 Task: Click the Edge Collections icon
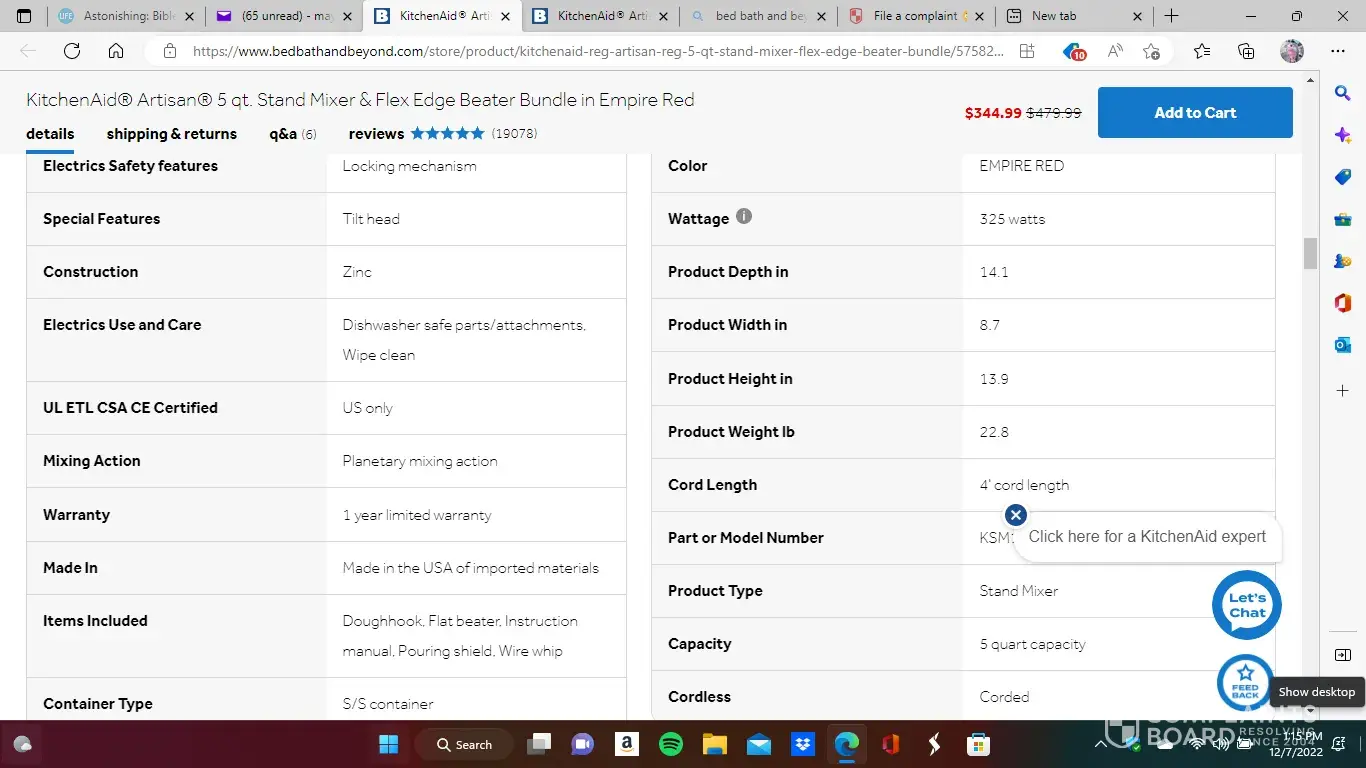pyautogui.click(x=1246, y=51)
